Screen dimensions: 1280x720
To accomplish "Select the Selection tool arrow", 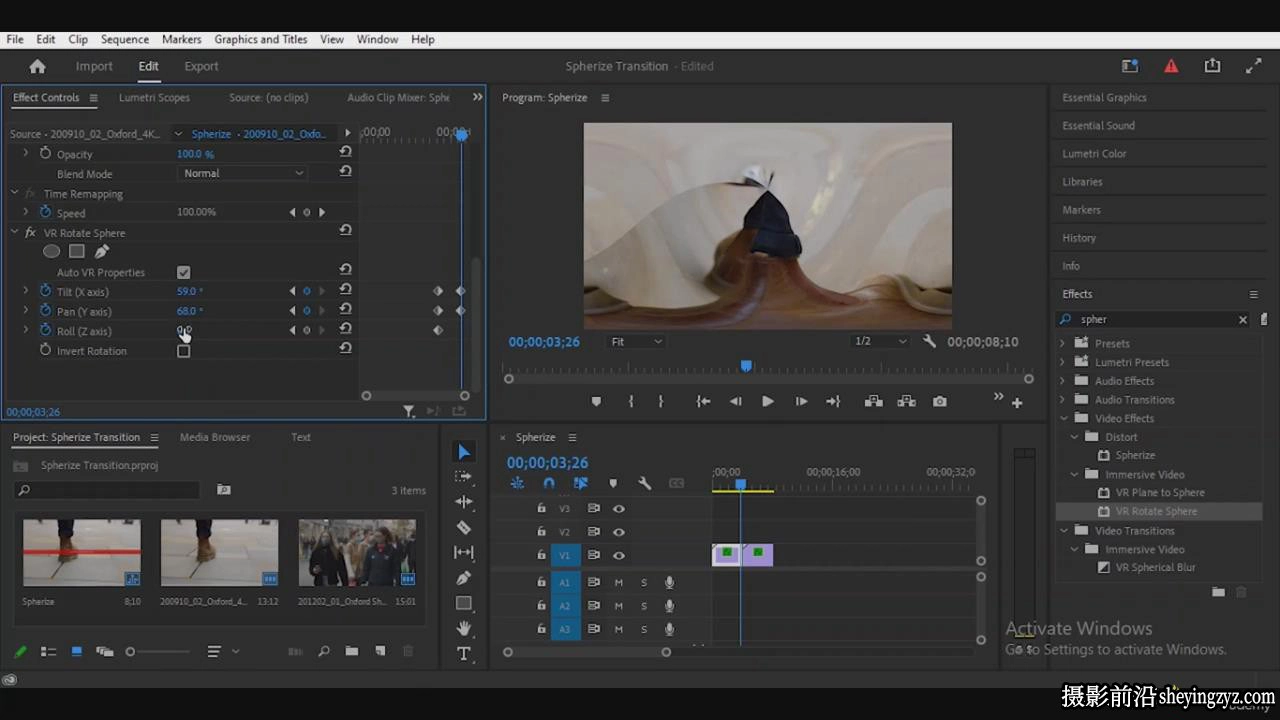I will click(463, 452).
